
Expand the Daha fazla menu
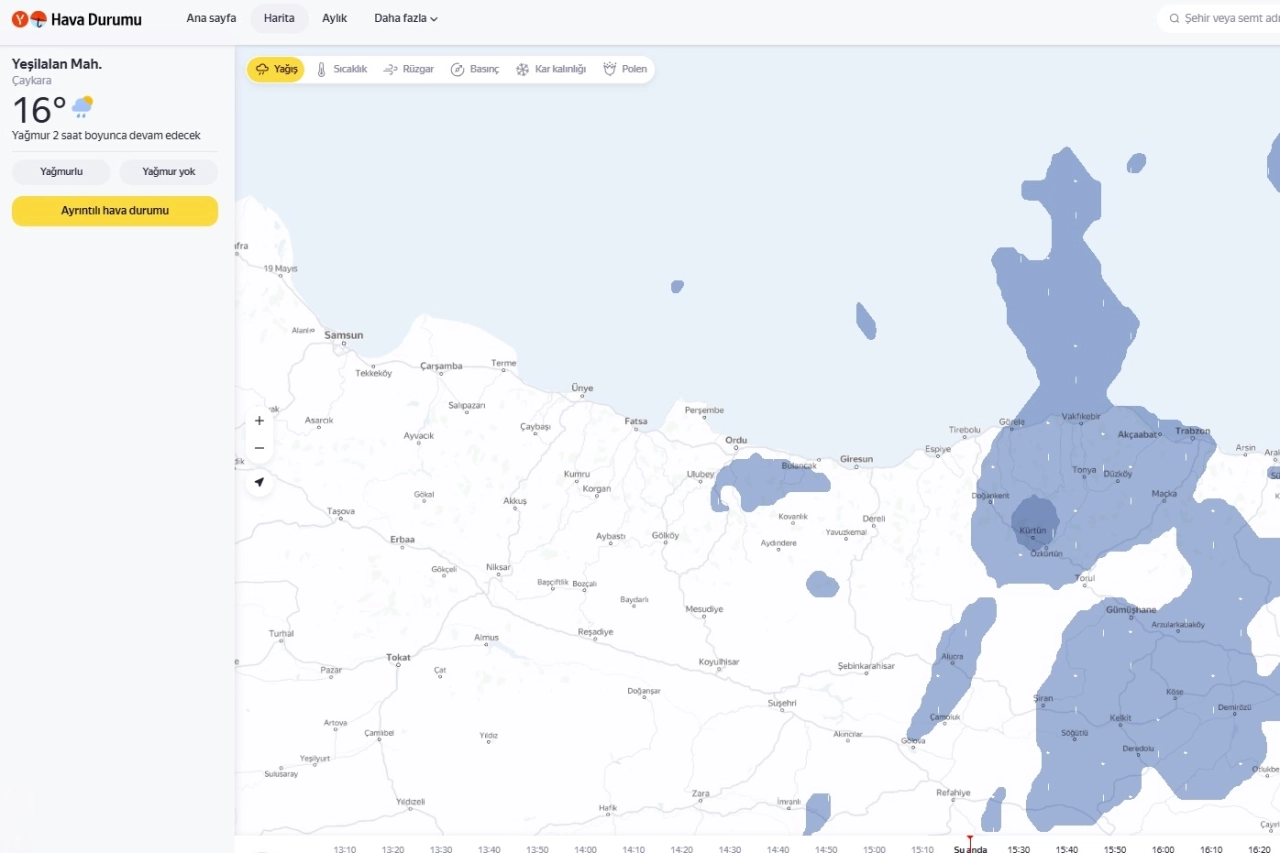coord(405,18)
